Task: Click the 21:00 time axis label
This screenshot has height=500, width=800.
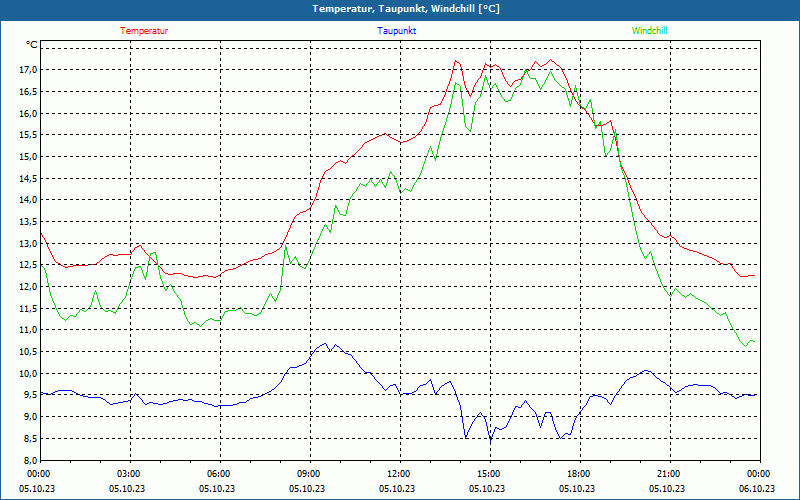Action: [669, 474]
